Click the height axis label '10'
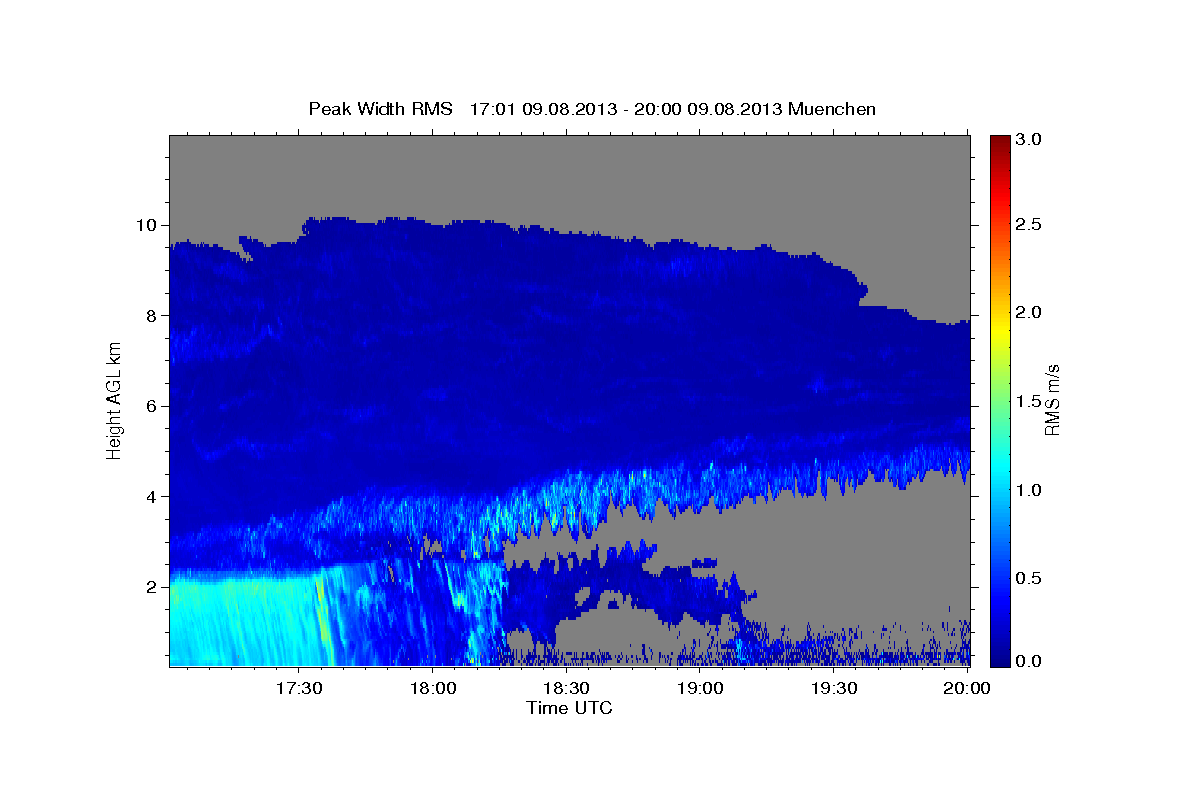The height and width of the screenshot is (800, 1200). click(x=149, y=225)
